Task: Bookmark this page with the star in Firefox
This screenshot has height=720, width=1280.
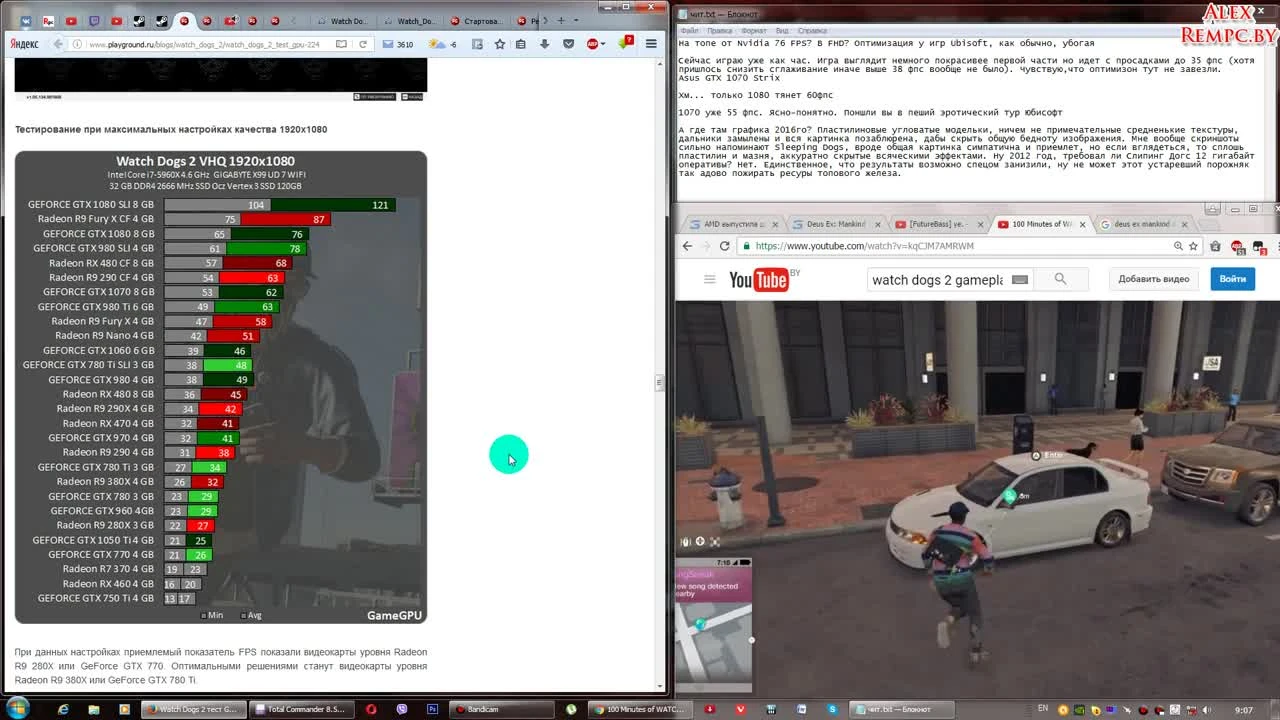Action: point(499,44)
